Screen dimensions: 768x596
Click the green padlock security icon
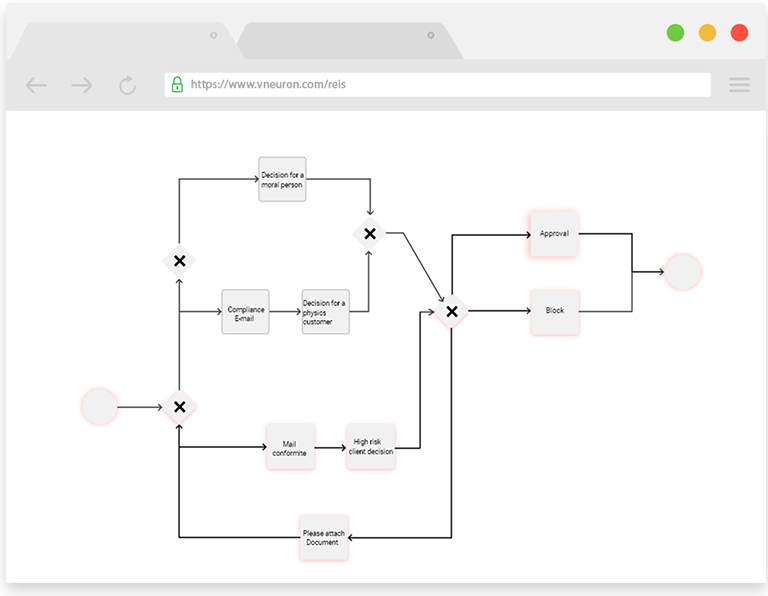coord(177,84)
